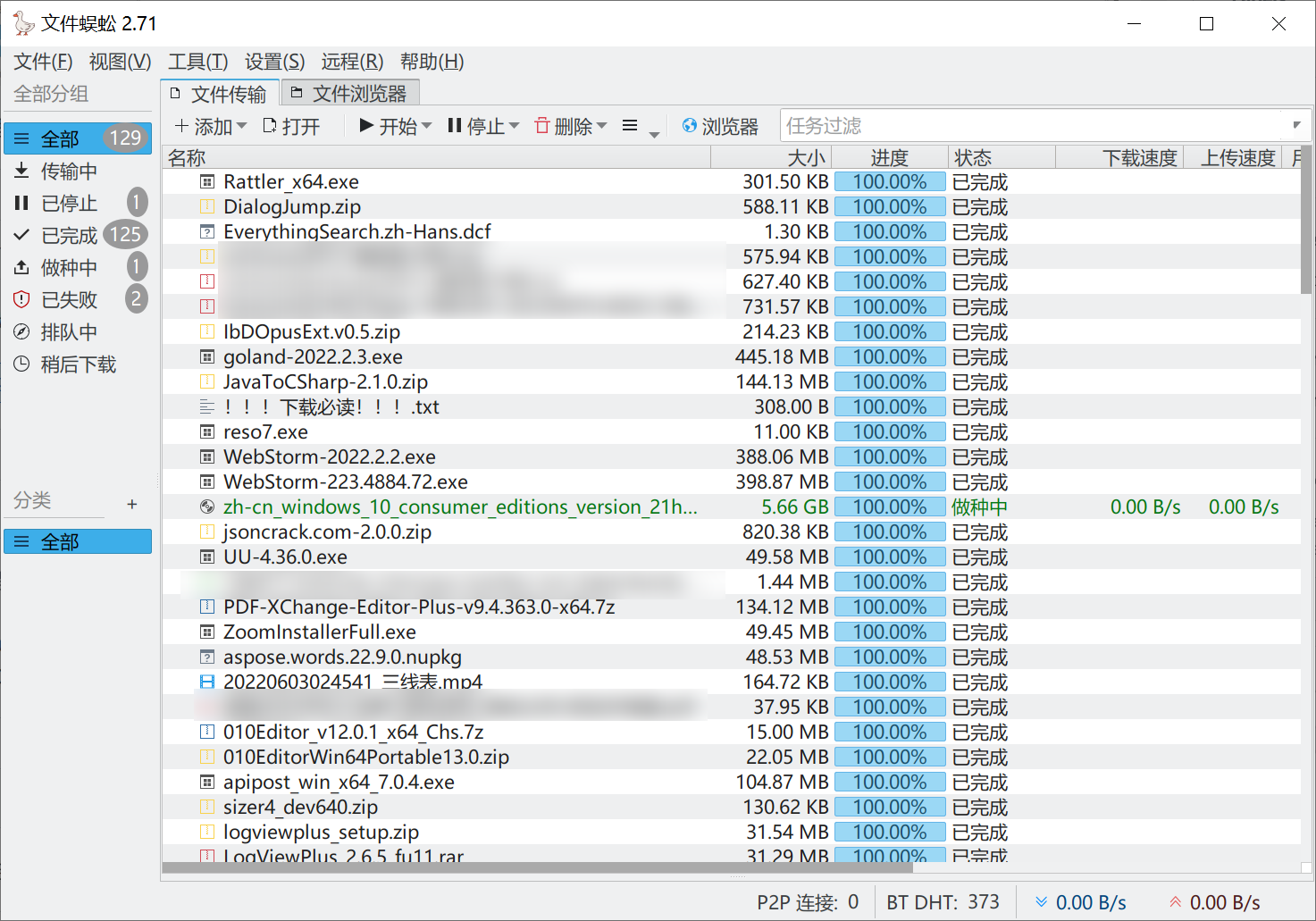Open the 帮助(H) menu
The height and width of the screenshot is (921, 1316).
pyautogui.click(x=432, y=62)
